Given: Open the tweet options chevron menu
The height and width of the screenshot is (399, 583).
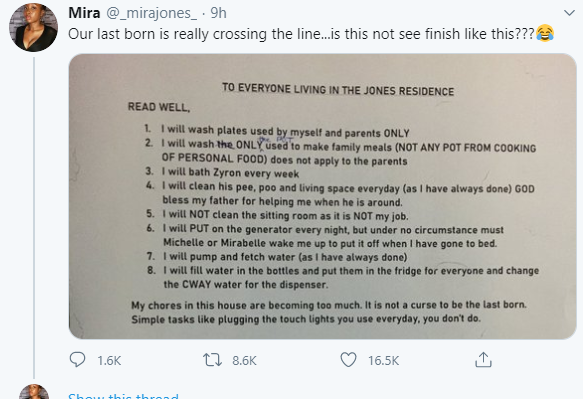Looking at the screenshot, I should tap(569, 13).
